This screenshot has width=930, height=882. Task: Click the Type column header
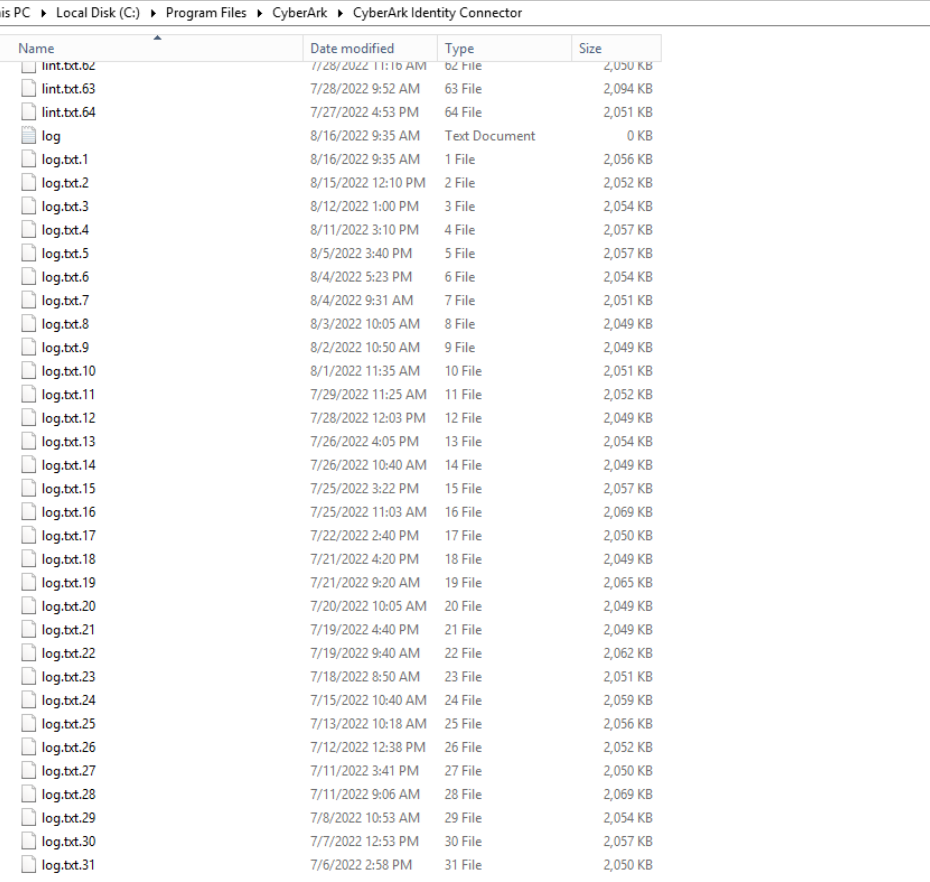[460, 48]
